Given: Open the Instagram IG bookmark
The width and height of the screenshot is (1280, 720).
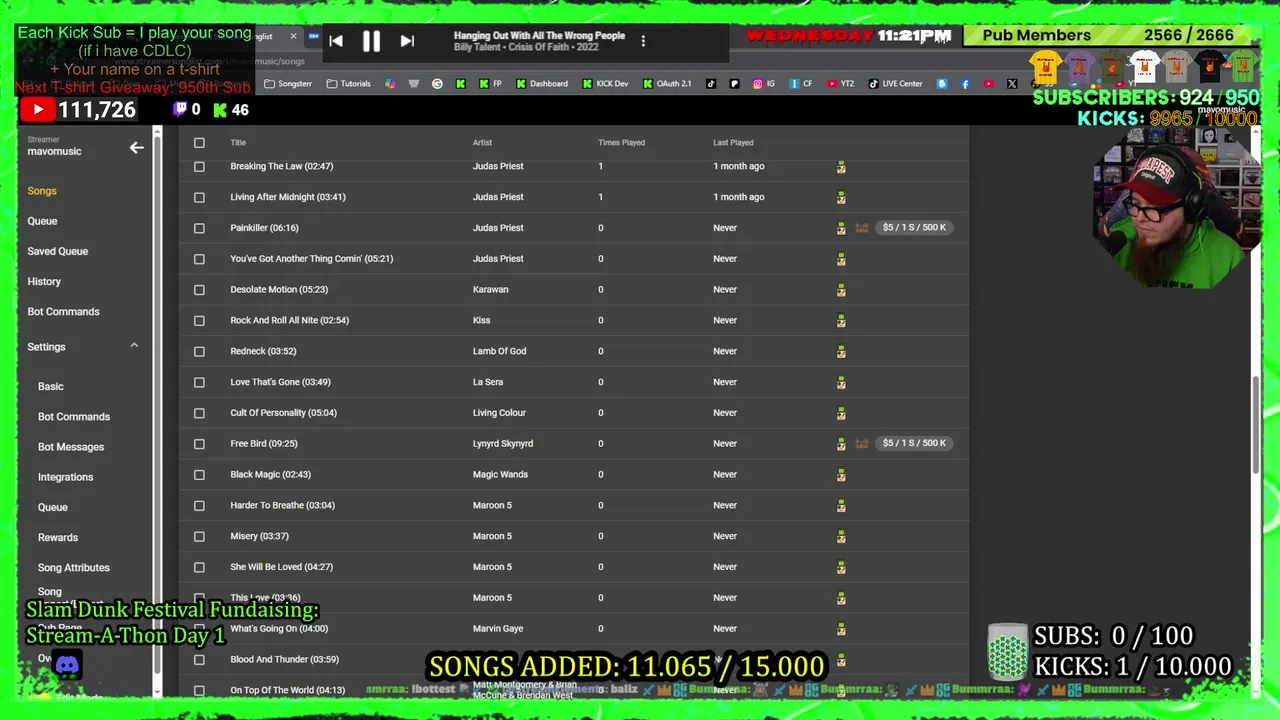Looking at the screenshot, I should point(764,84).
